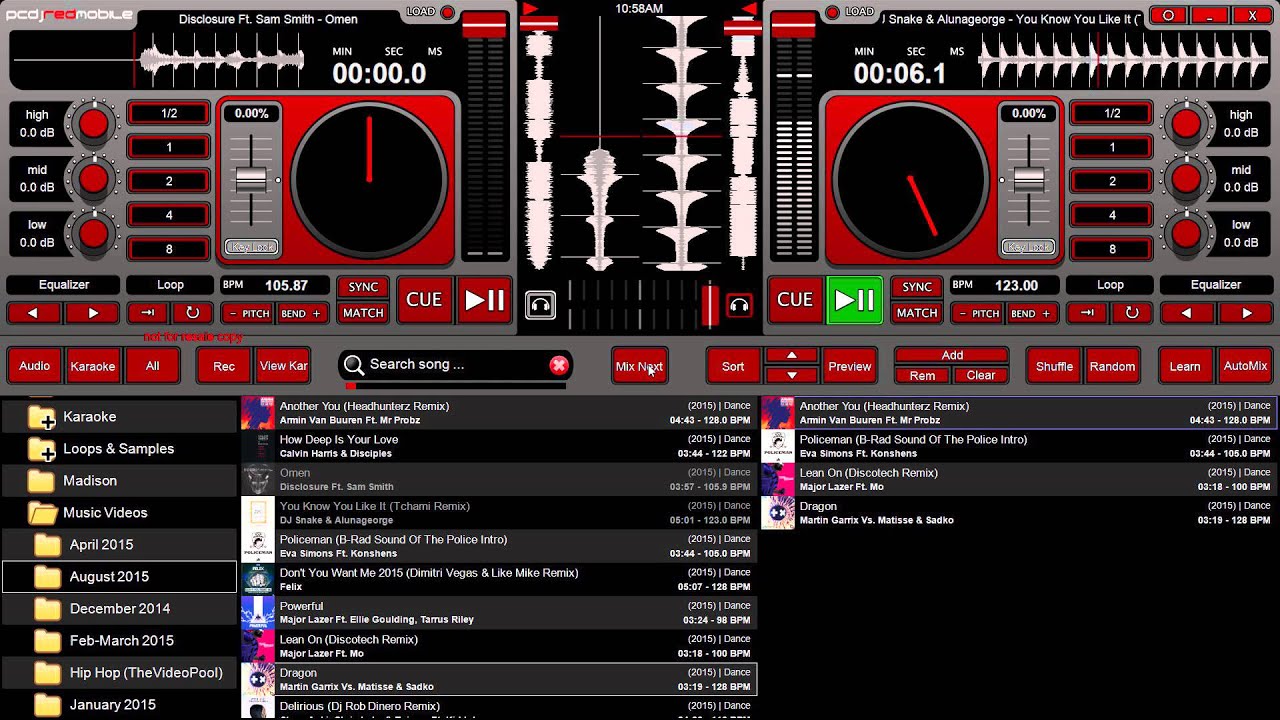Screen dimensions: 1280x720
Task: Click Sort button
Action: 733,366
